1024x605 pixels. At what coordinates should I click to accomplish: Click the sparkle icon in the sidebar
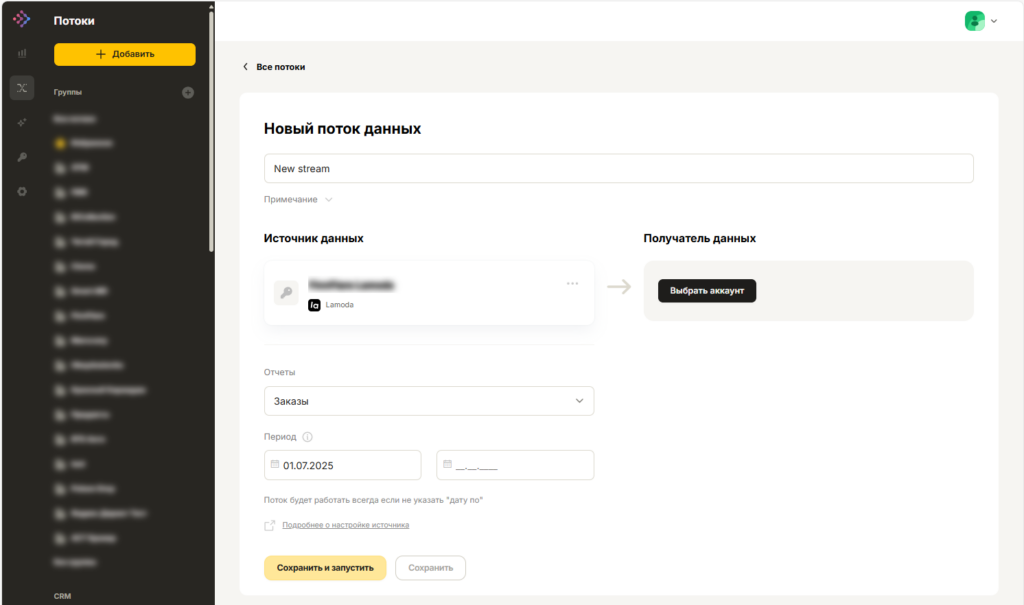tap(22, 123)
